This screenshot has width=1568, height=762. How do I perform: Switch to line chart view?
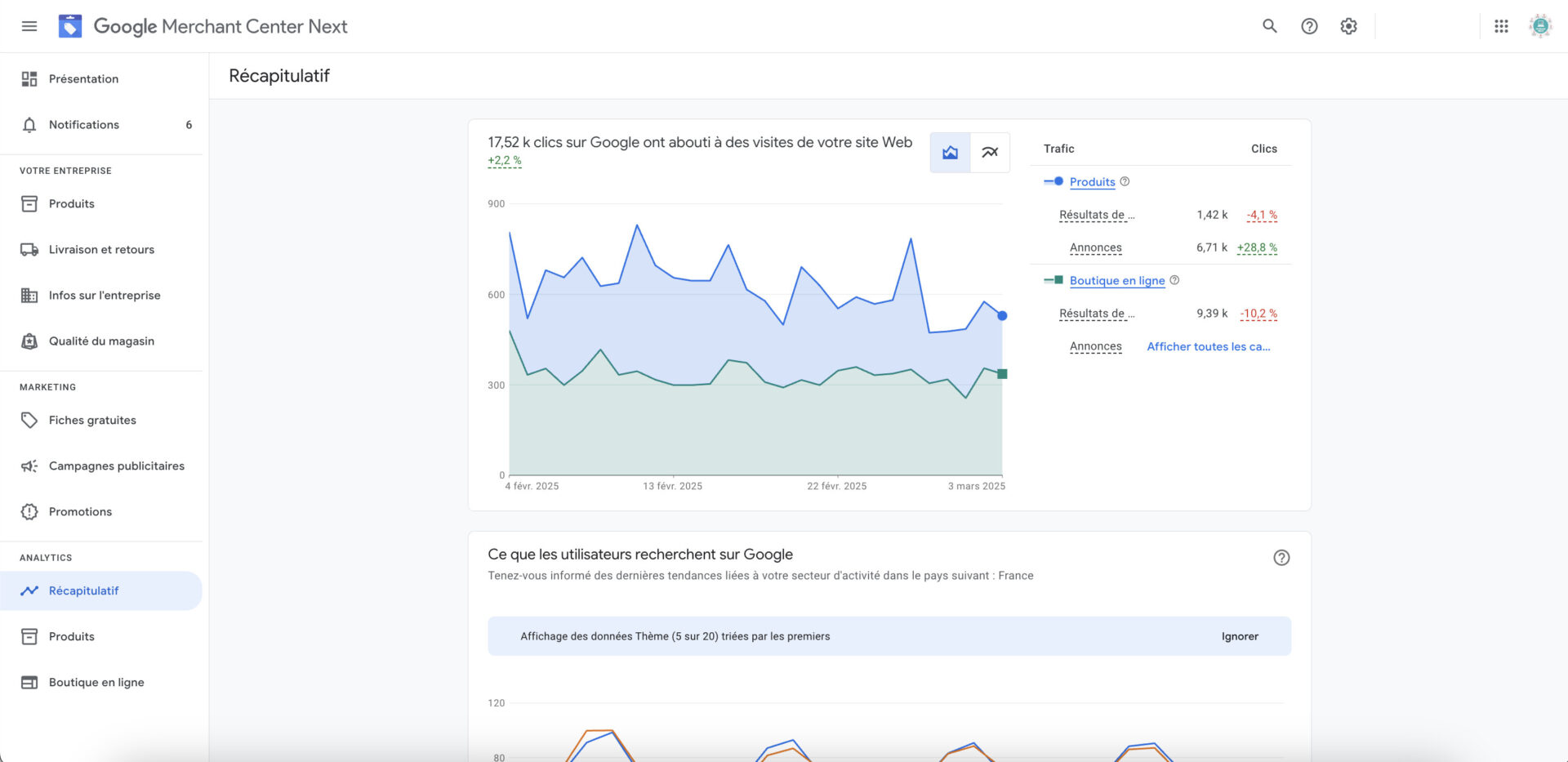[x=990, y=153]
